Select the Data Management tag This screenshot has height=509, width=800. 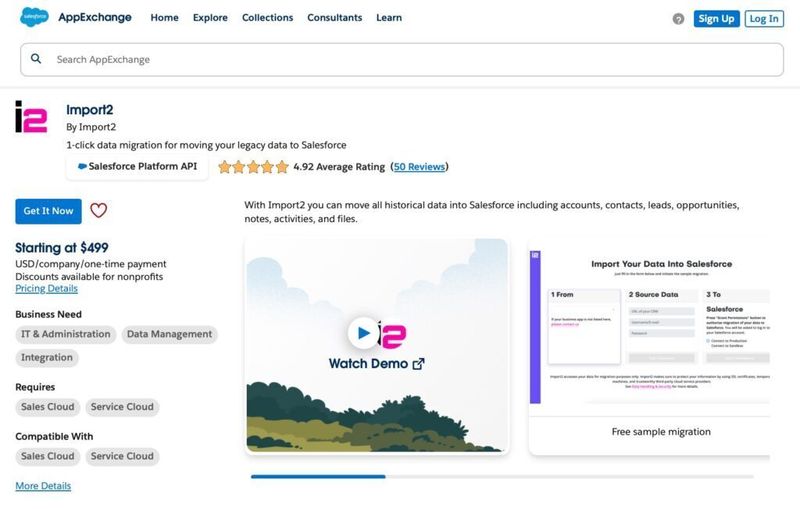tap(169, 334)
